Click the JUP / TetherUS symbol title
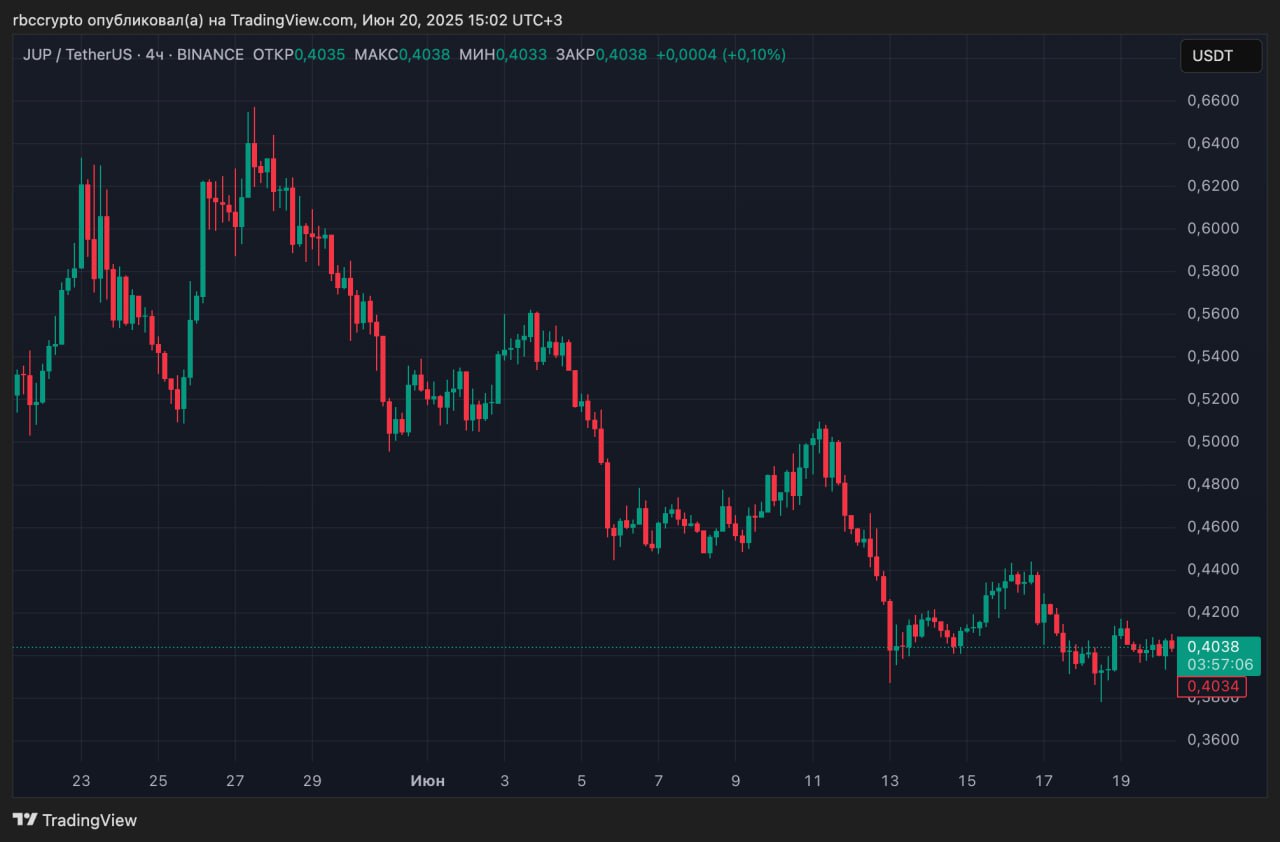Viewport: 1280px width, 842px height. point(77,54)
